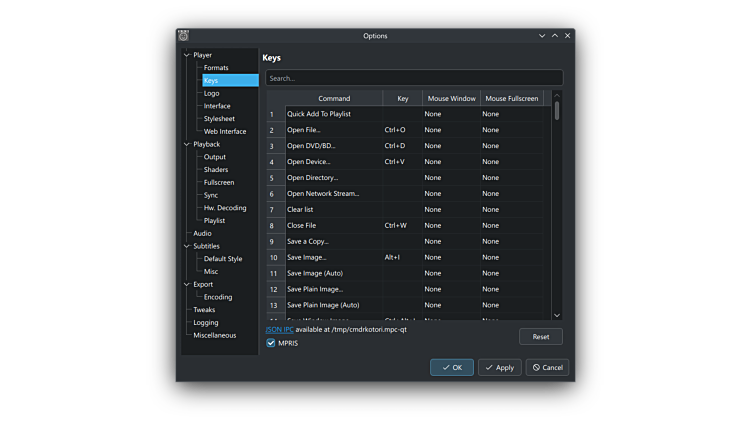Collapse the Player tree section
752x423 pixels.
coord(187,55)
